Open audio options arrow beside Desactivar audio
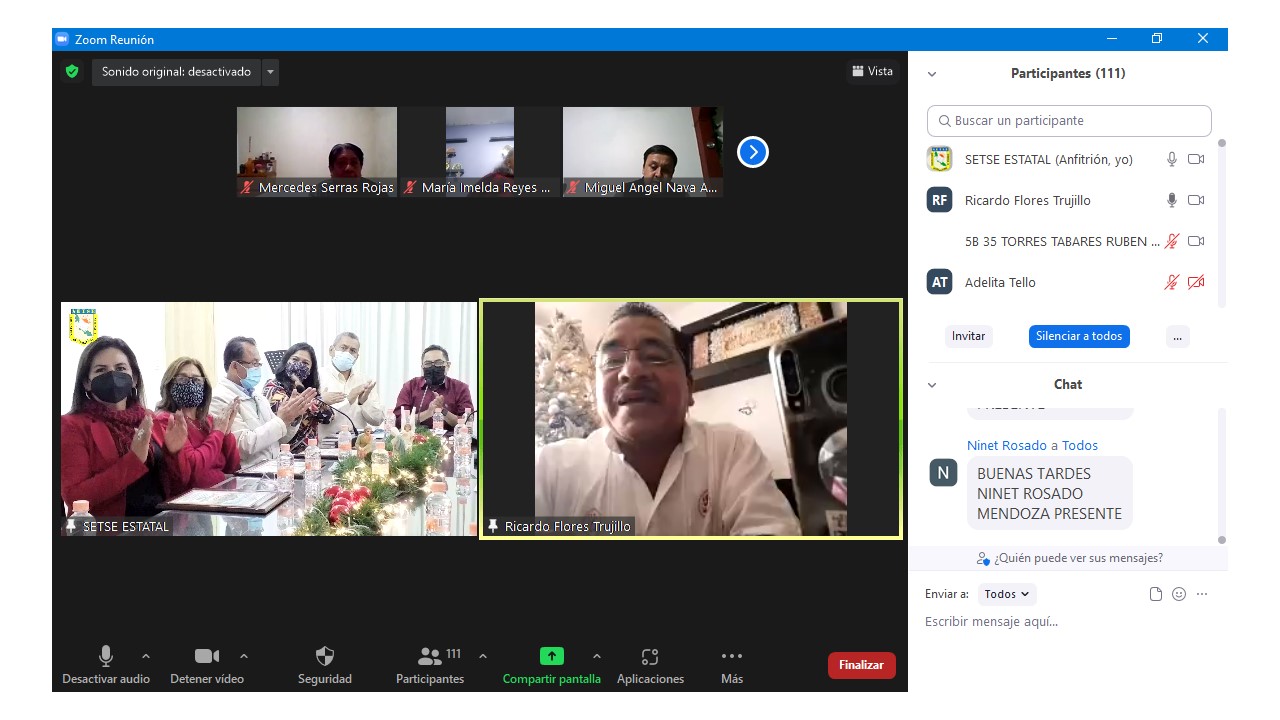The height and width of the screenshot is (720, 1280). [146, 656]
